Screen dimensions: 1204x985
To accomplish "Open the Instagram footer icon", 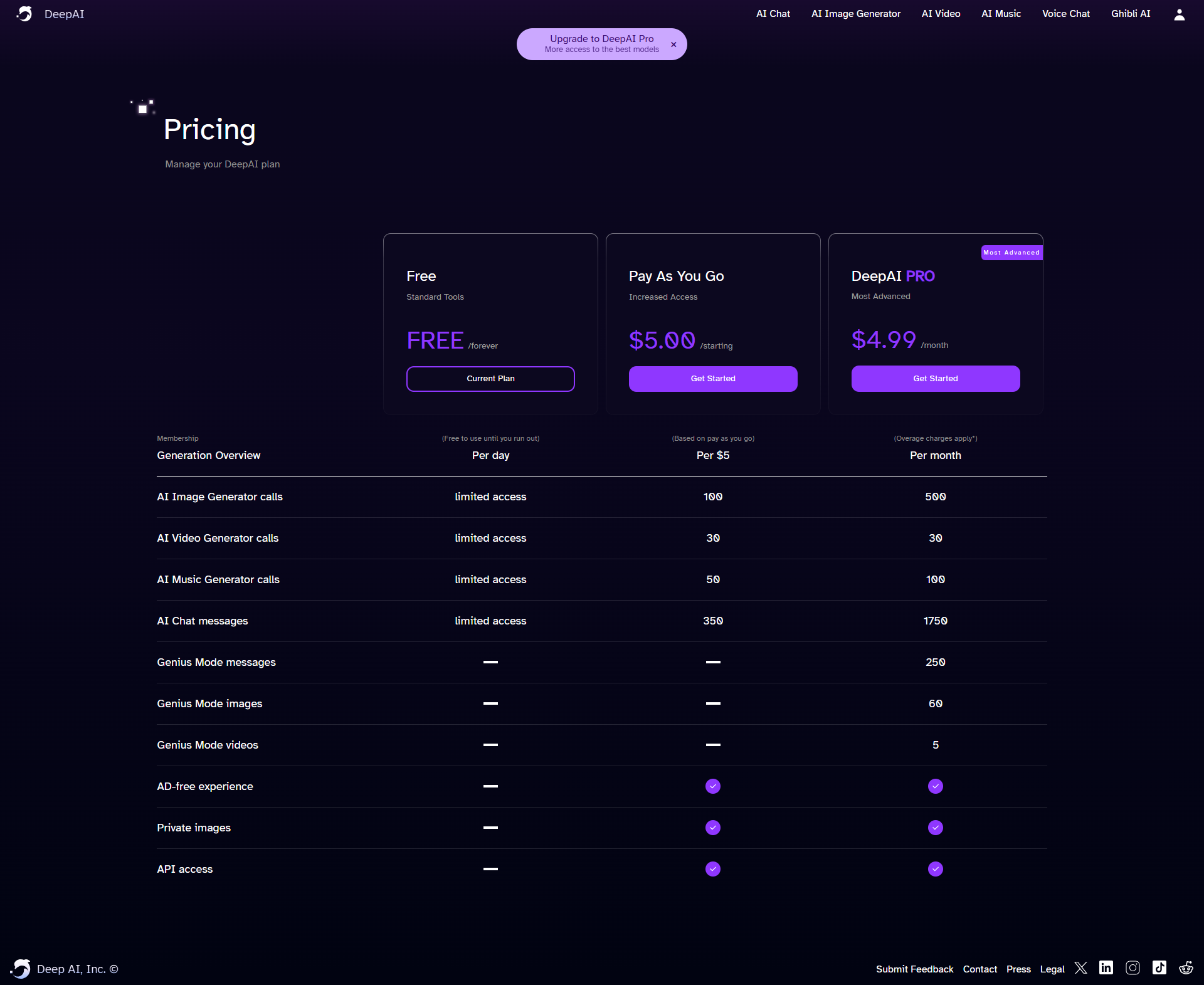I will coord(1133,968).
